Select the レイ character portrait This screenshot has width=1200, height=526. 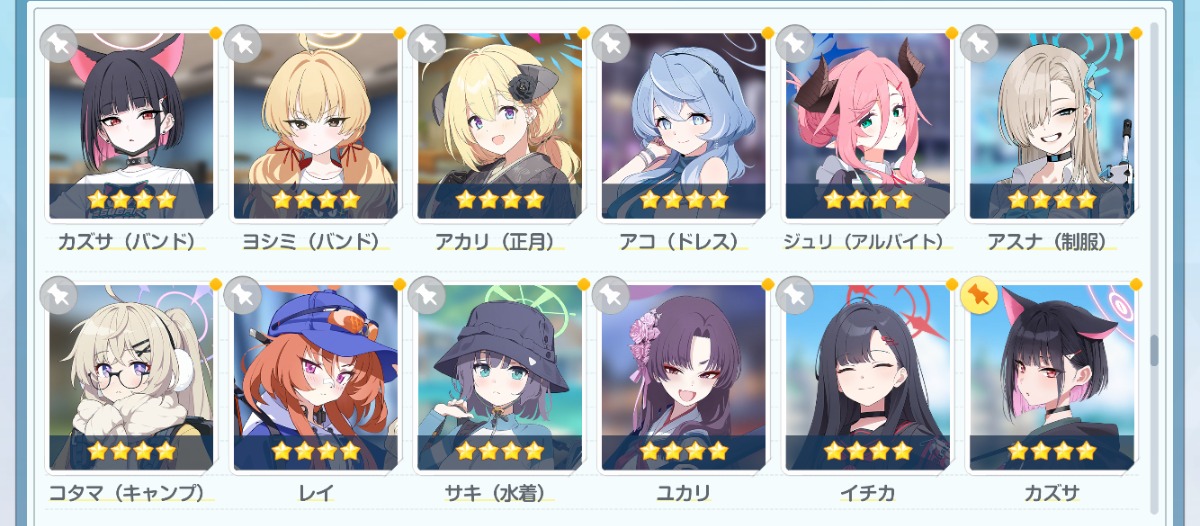(x=315, y=378)
